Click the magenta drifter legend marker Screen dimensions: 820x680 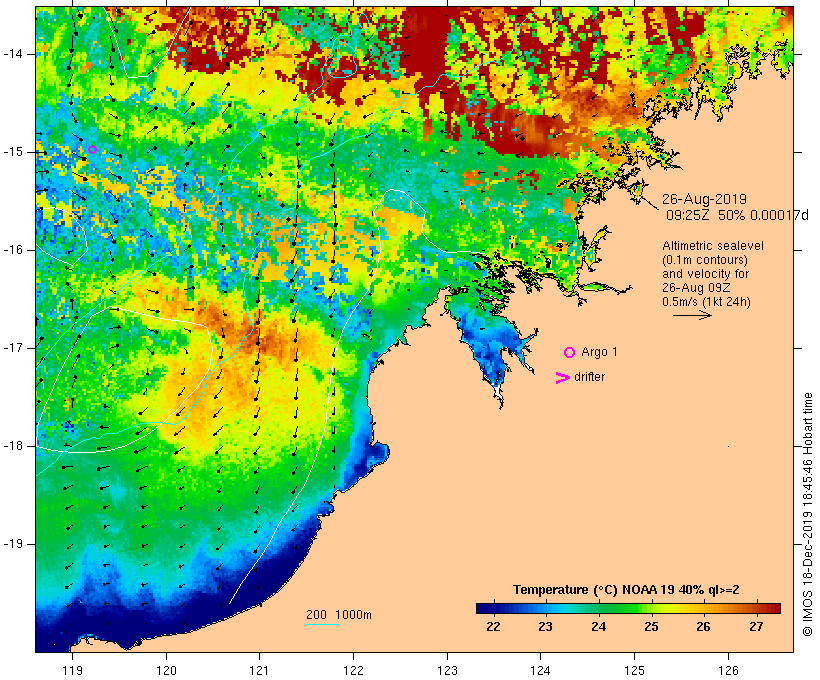(x=562, y=378)
